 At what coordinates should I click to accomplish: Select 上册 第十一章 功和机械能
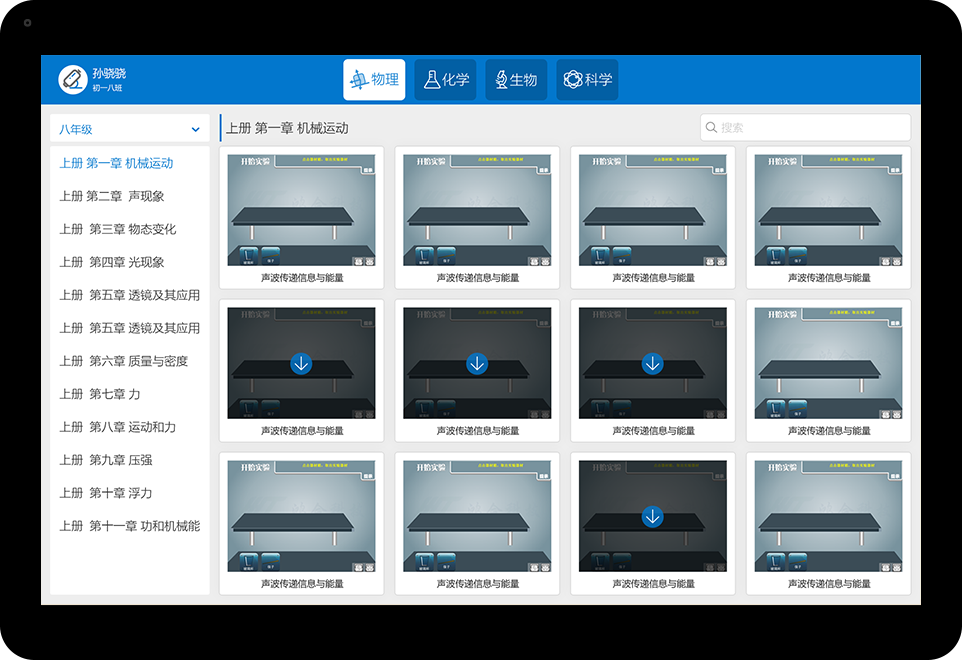pyautogui.click(x=129, y=527)
